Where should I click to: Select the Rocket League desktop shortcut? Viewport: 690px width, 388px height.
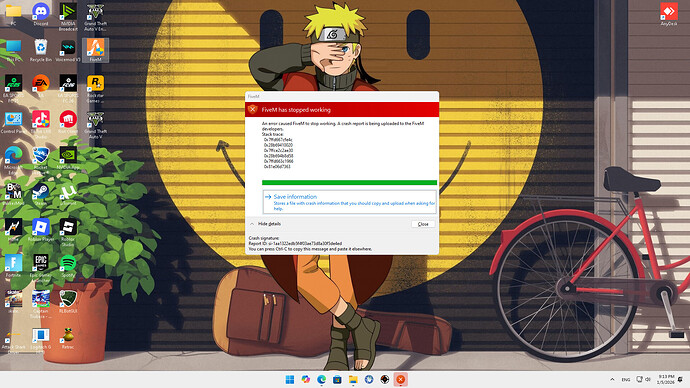41,160
